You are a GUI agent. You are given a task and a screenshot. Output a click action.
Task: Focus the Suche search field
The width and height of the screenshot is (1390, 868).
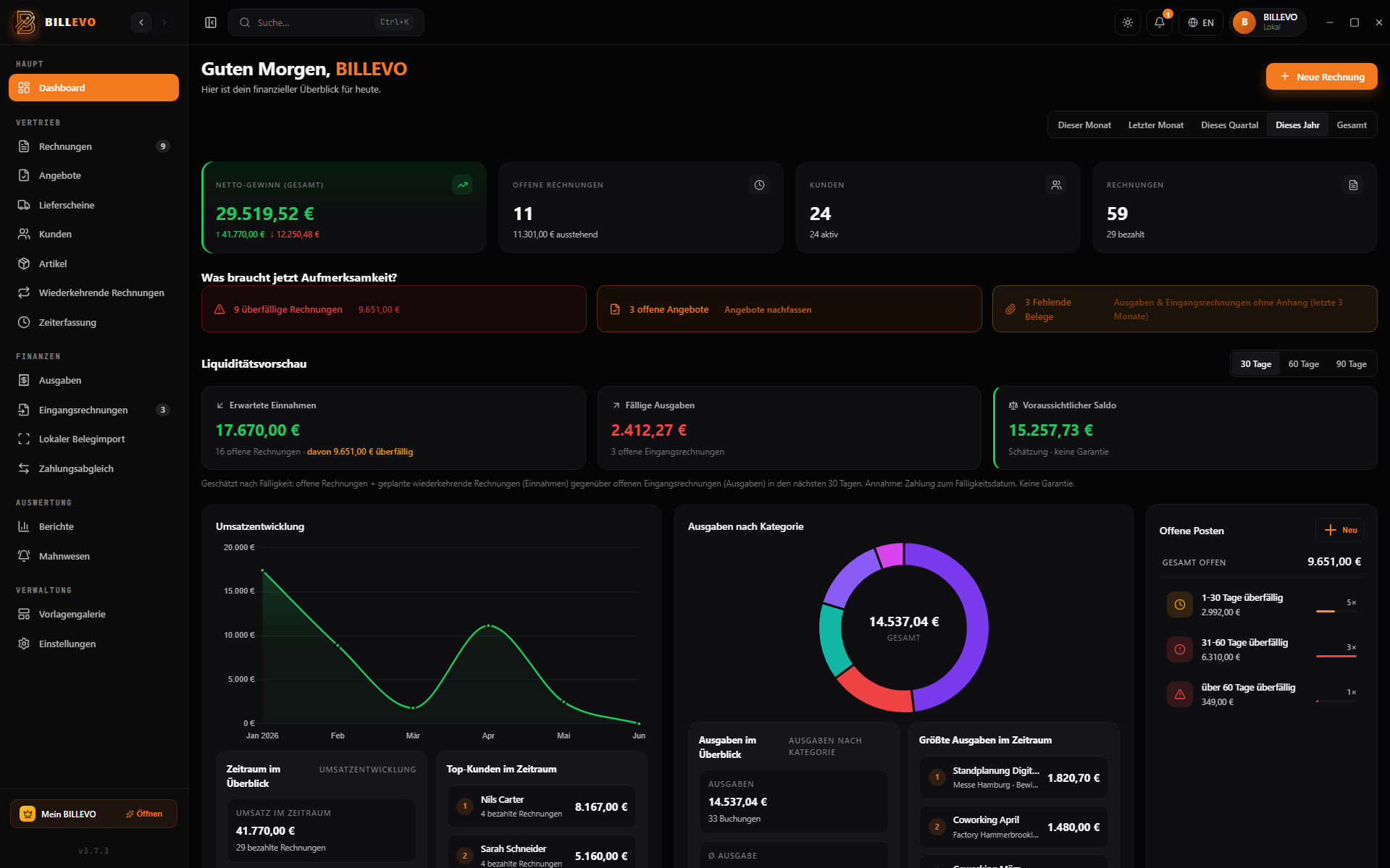326,22
